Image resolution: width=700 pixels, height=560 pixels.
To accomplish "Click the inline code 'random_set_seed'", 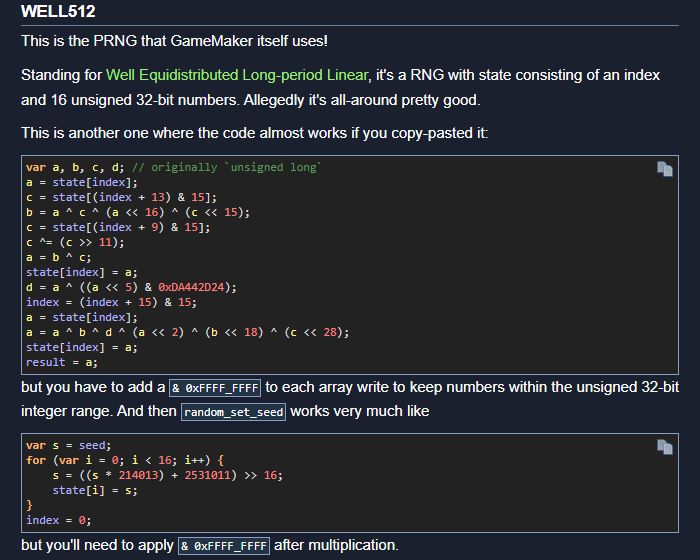I will click(x=233, y=412).
